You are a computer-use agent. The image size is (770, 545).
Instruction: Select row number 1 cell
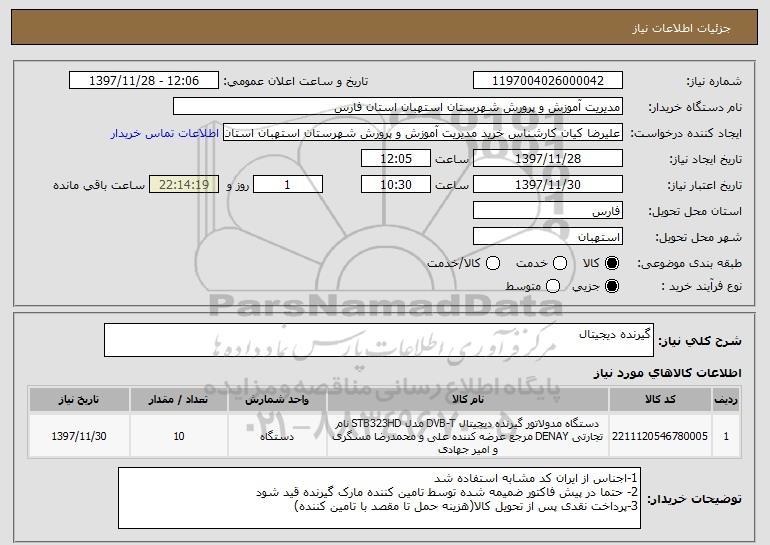coord(726,436)
